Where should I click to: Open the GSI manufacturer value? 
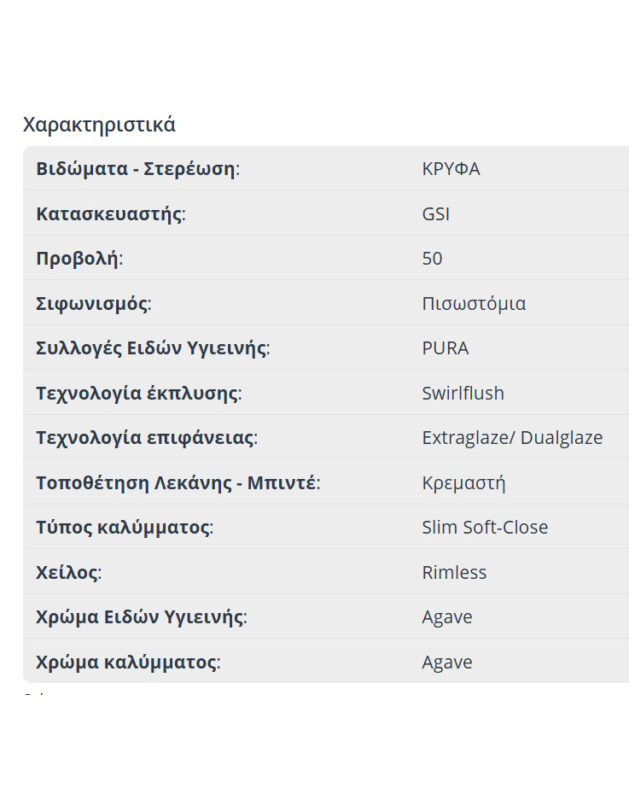(x=436, y=214)
